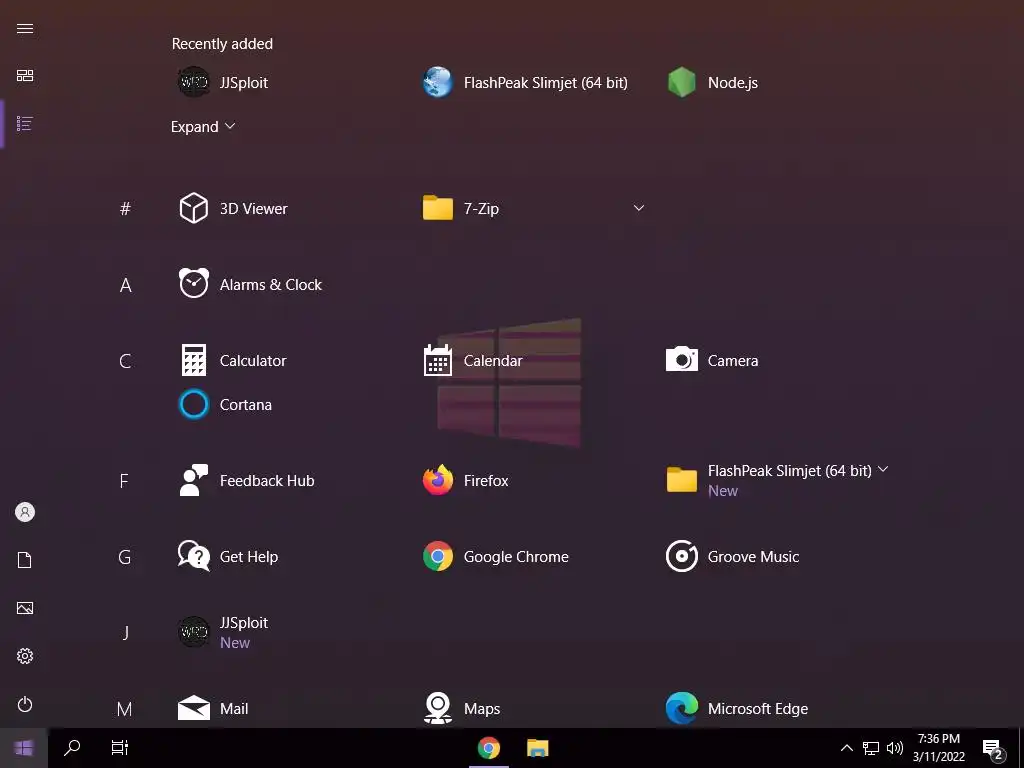The height and width of the screenshot is (768, 1024).
Task: Open the 7-Zip folder icon
Action: (x=438, y=208)
